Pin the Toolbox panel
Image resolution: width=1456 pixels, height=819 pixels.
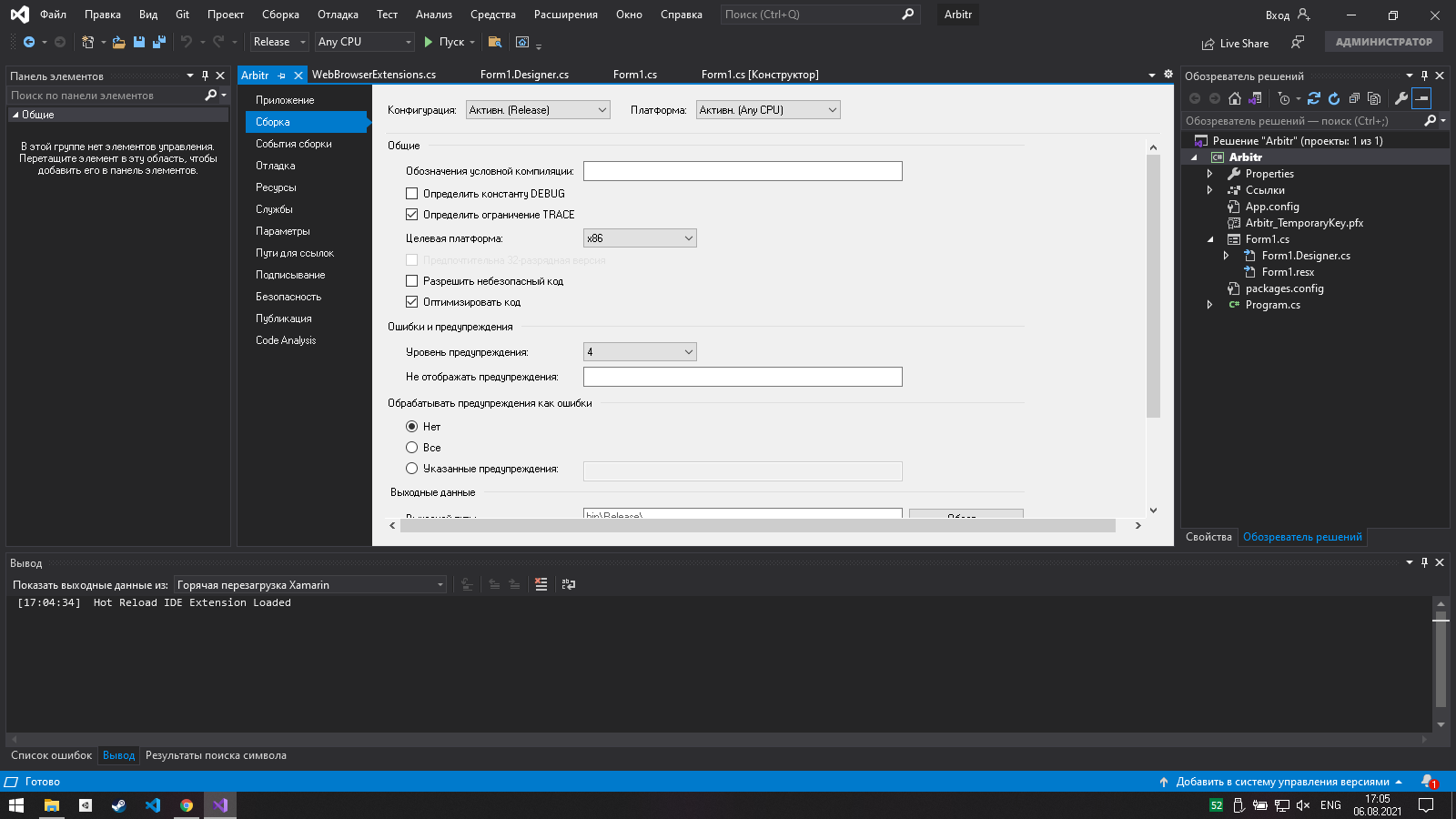pyautogui.click(x=205, y=76)
